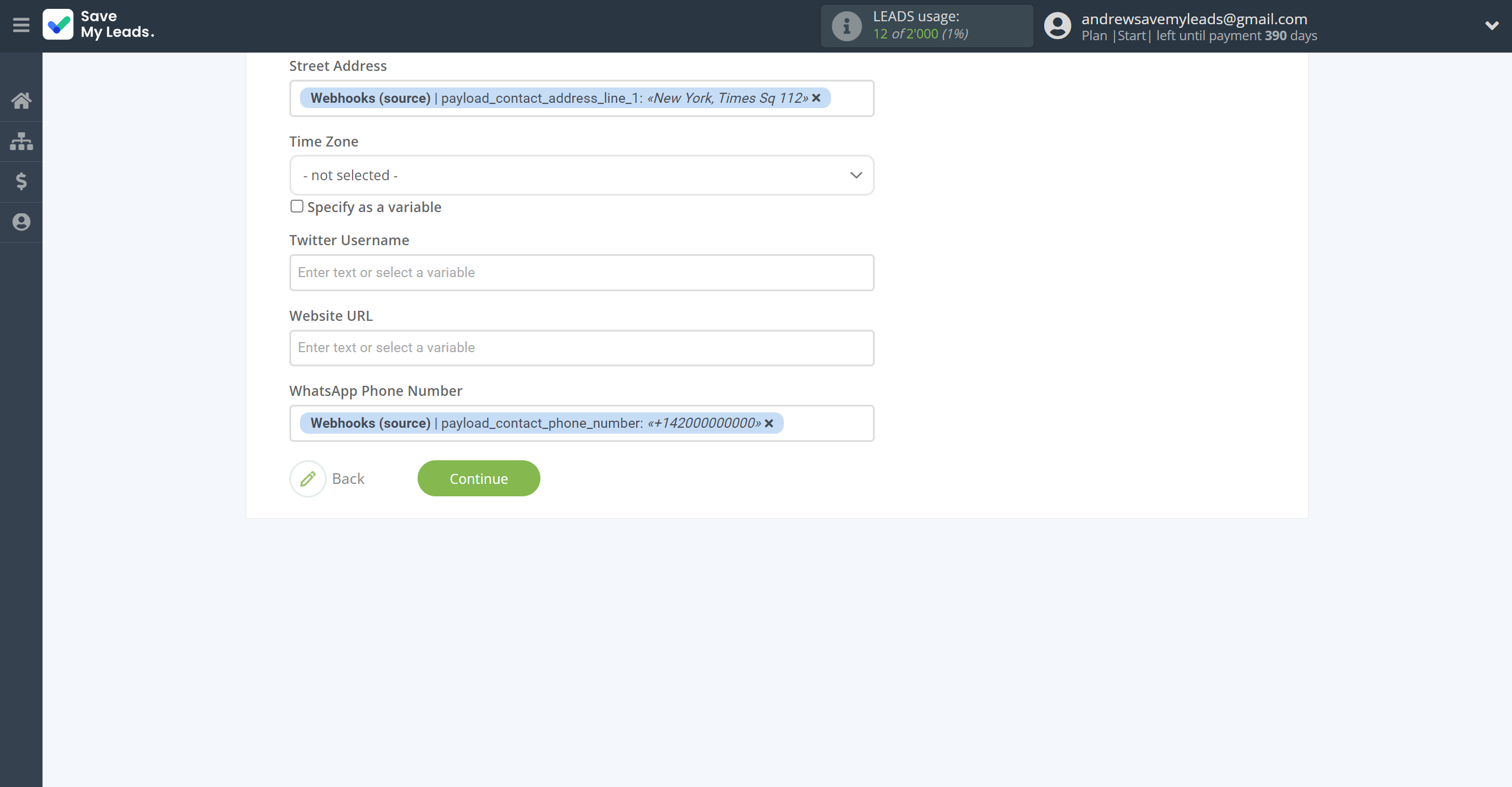Viewport: 1512px width, 787px height.
Task: Expand the account dropdown chevron
Action: coord(1491,26)
